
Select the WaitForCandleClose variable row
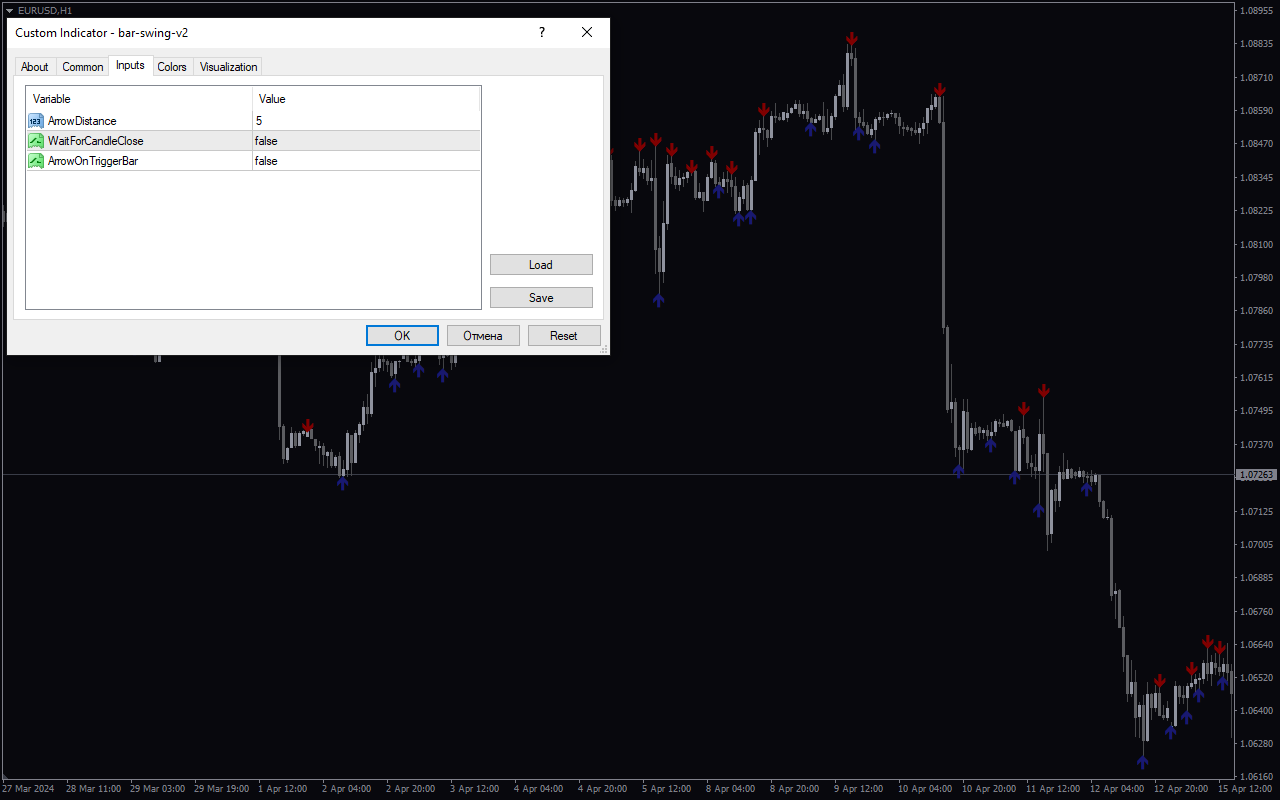pyautogui.click(x=253, y=141)
